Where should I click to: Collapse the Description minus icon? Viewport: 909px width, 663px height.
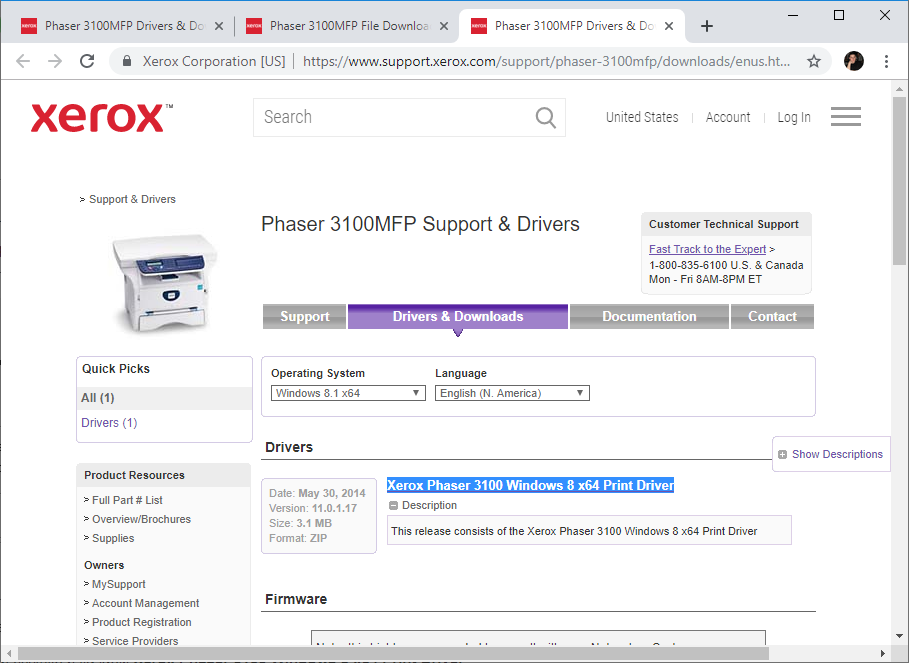(x=393, y=505)
